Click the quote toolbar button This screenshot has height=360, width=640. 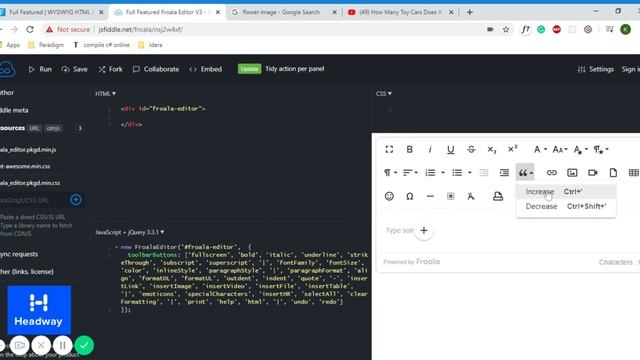tap(525, 173)
